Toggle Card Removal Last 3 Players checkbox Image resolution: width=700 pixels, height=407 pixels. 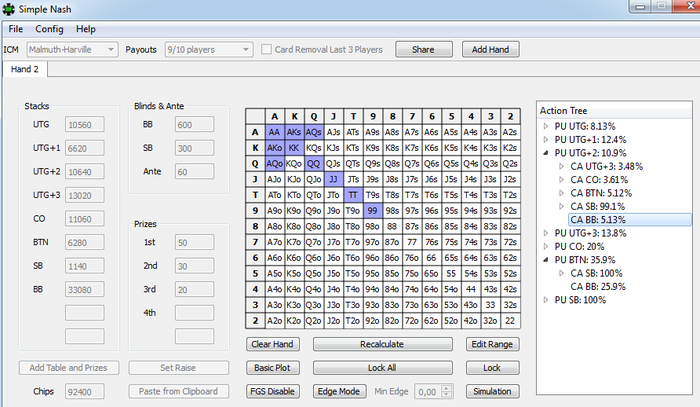(266, 49)
